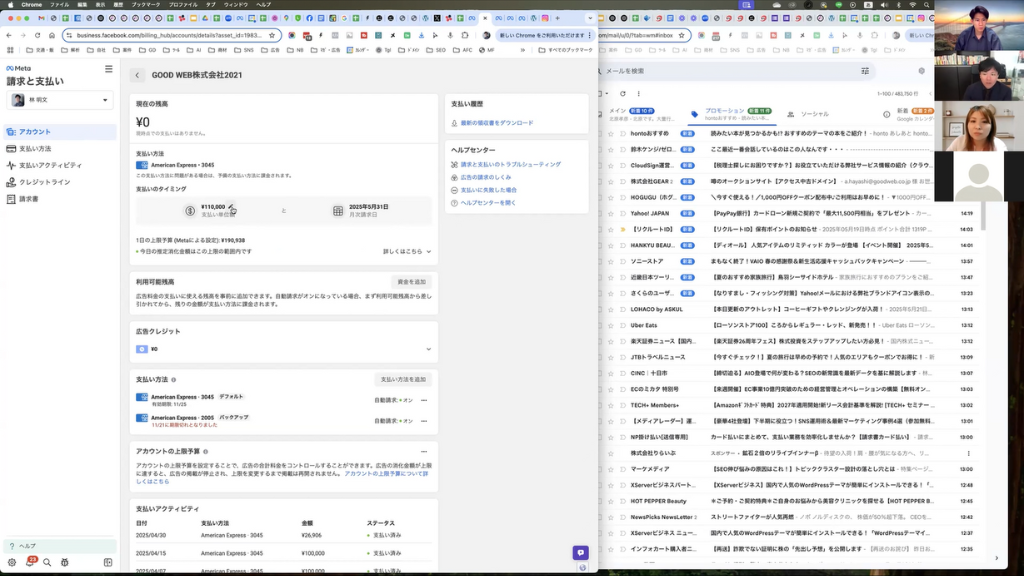Star the Uber Eats email

611,325
